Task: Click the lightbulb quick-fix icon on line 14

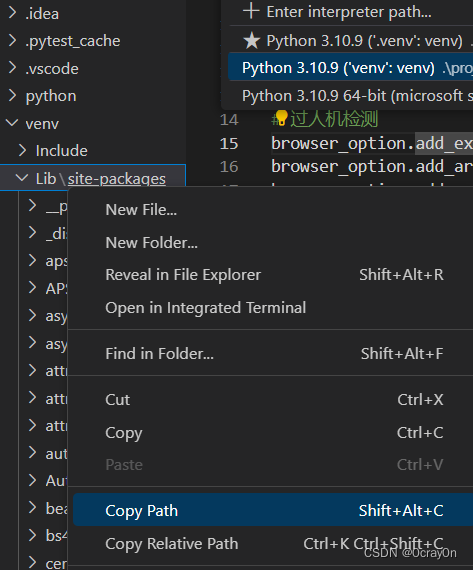Action: pyautogui.click(x=281, y=119)
